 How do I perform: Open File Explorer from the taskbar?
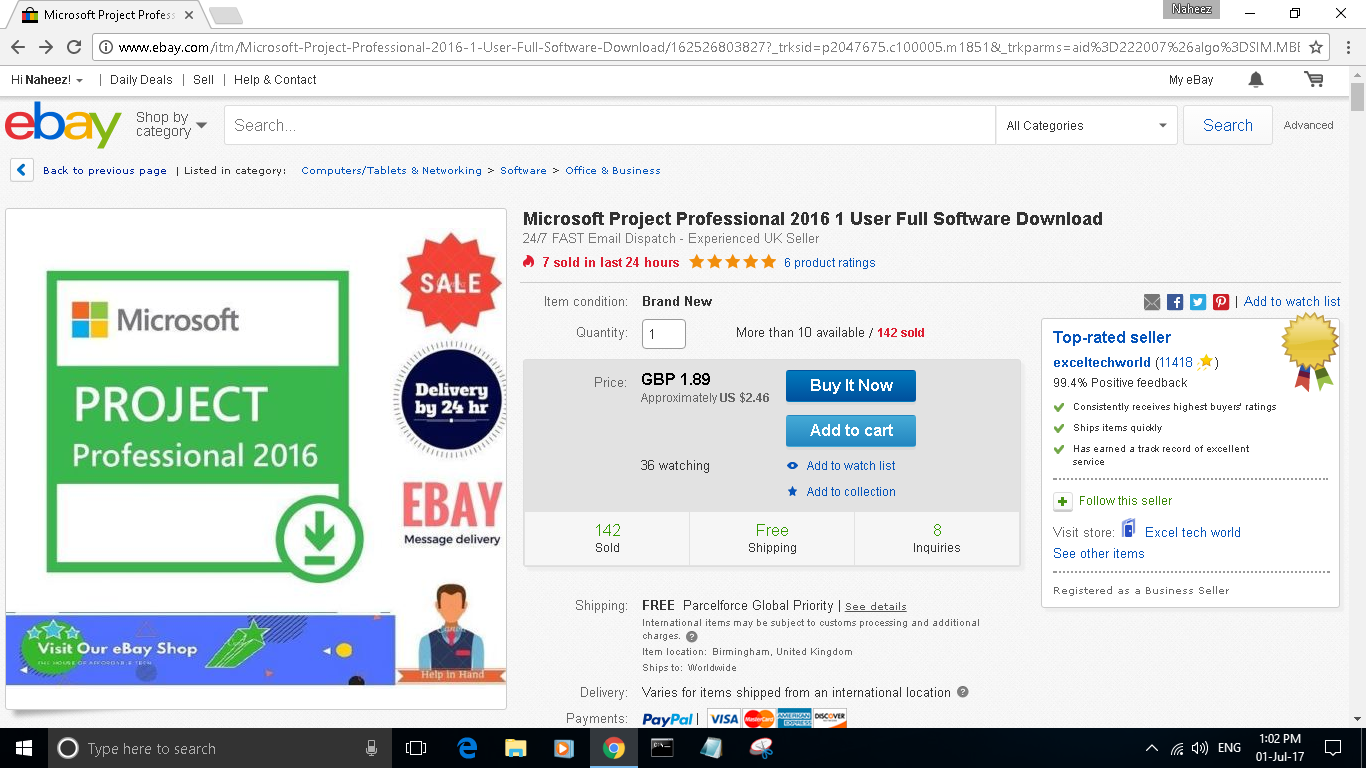click(x=515, y=748)
